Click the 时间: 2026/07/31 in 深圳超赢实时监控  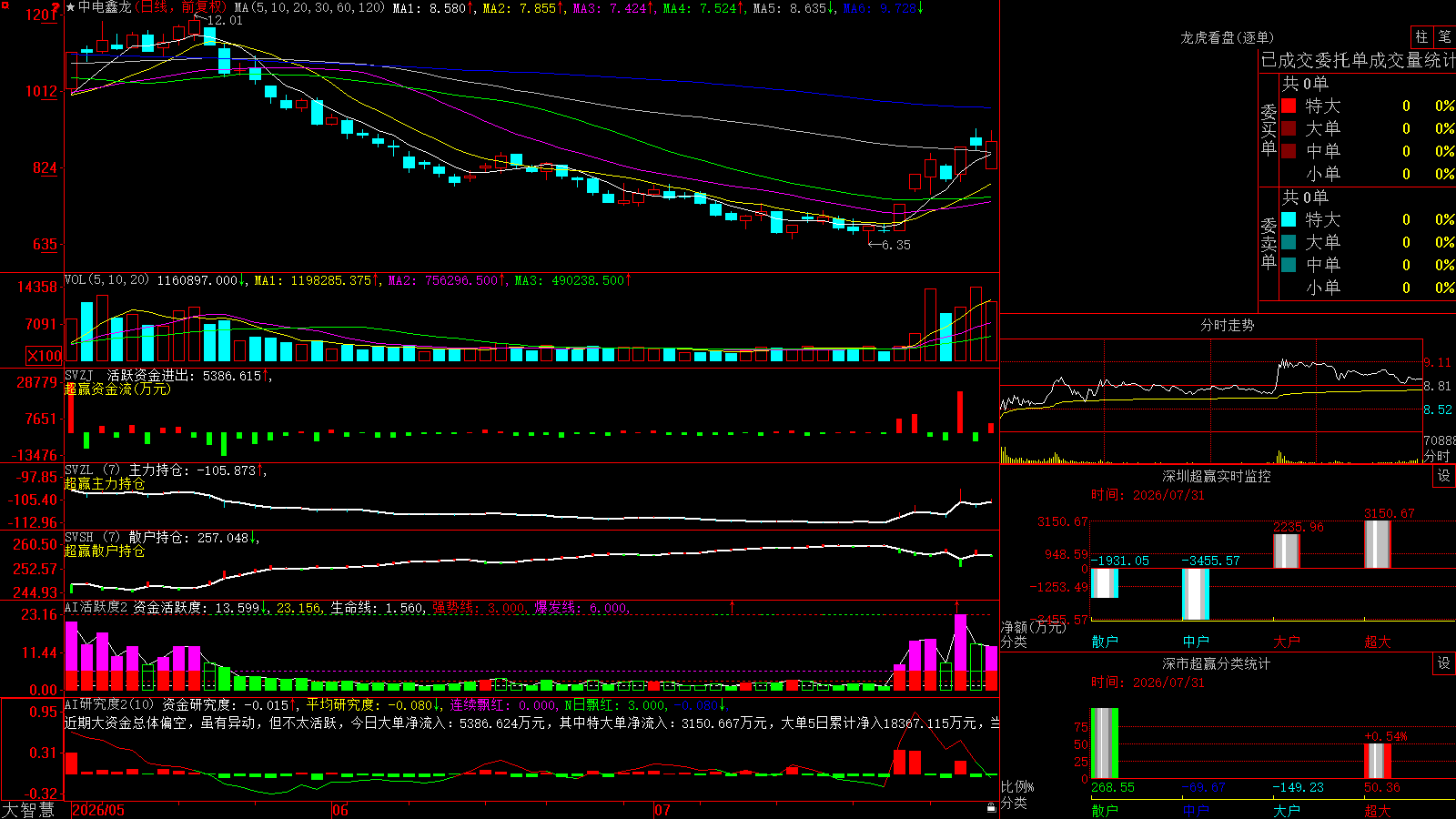click(x=1148, y=495)
